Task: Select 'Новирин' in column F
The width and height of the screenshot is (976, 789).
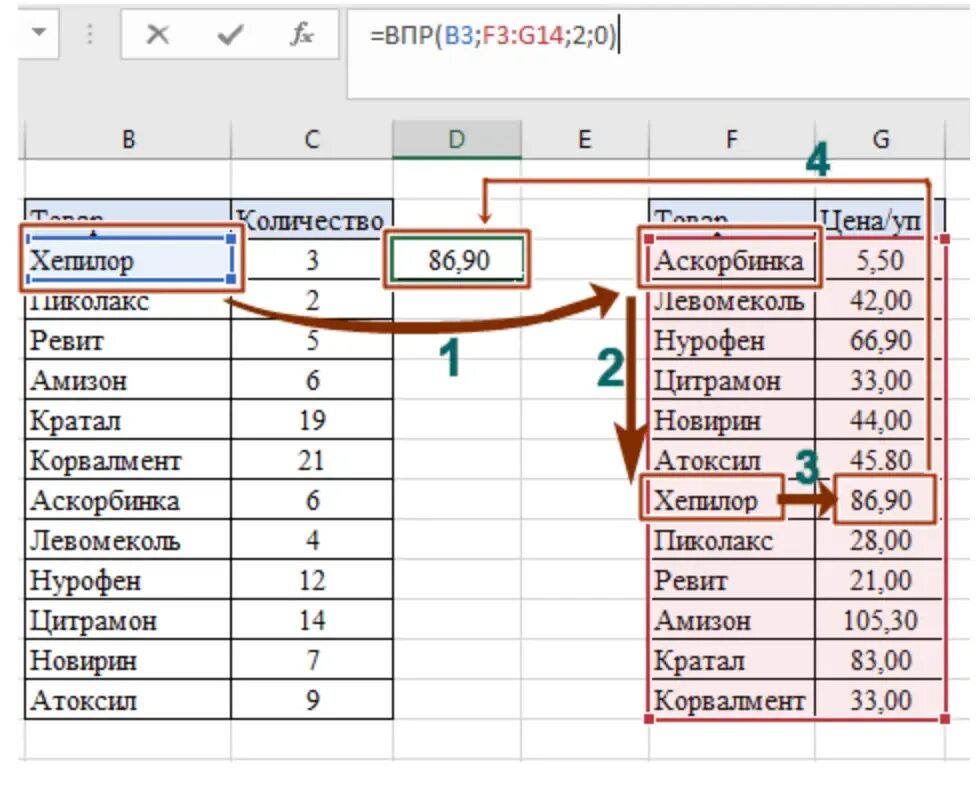Action: click(x=732, y=420)
